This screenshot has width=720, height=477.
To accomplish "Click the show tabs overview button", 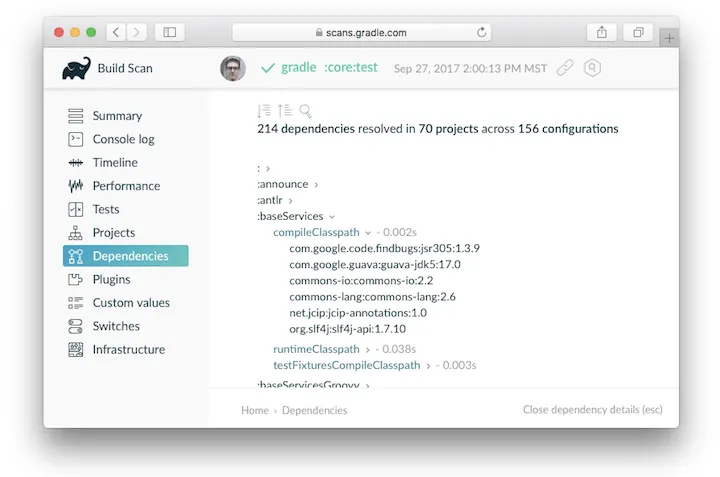I will (638, 32).
